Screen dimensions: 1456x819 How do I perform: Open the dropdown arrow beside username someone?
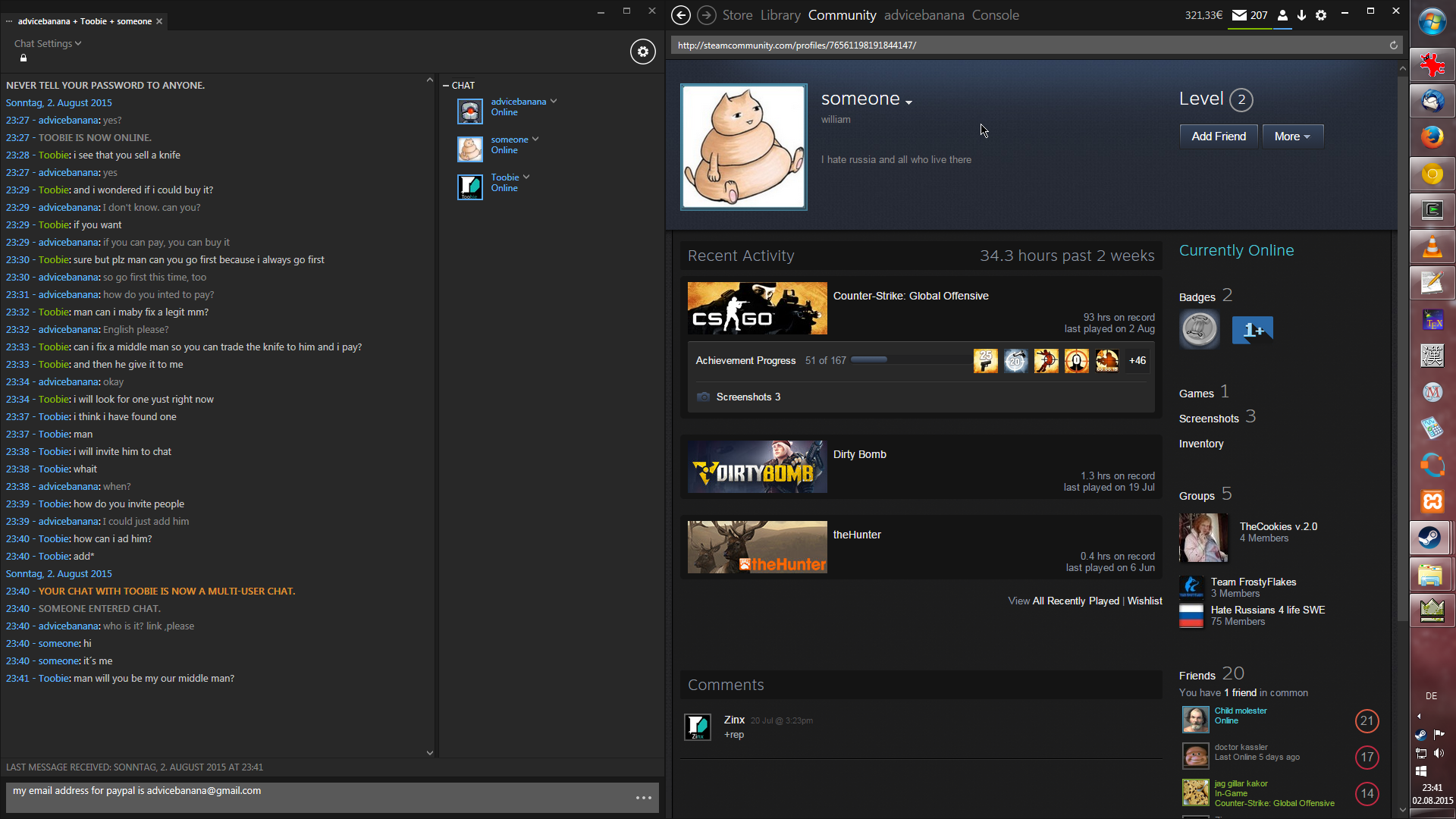[908, 102]
